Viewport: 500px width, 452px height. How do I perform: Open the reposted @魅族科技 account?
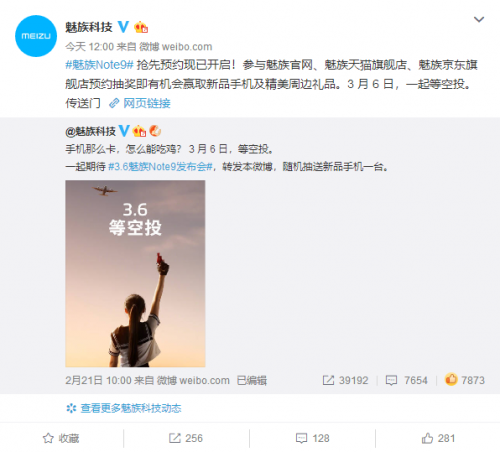click(x=91, y=131)
